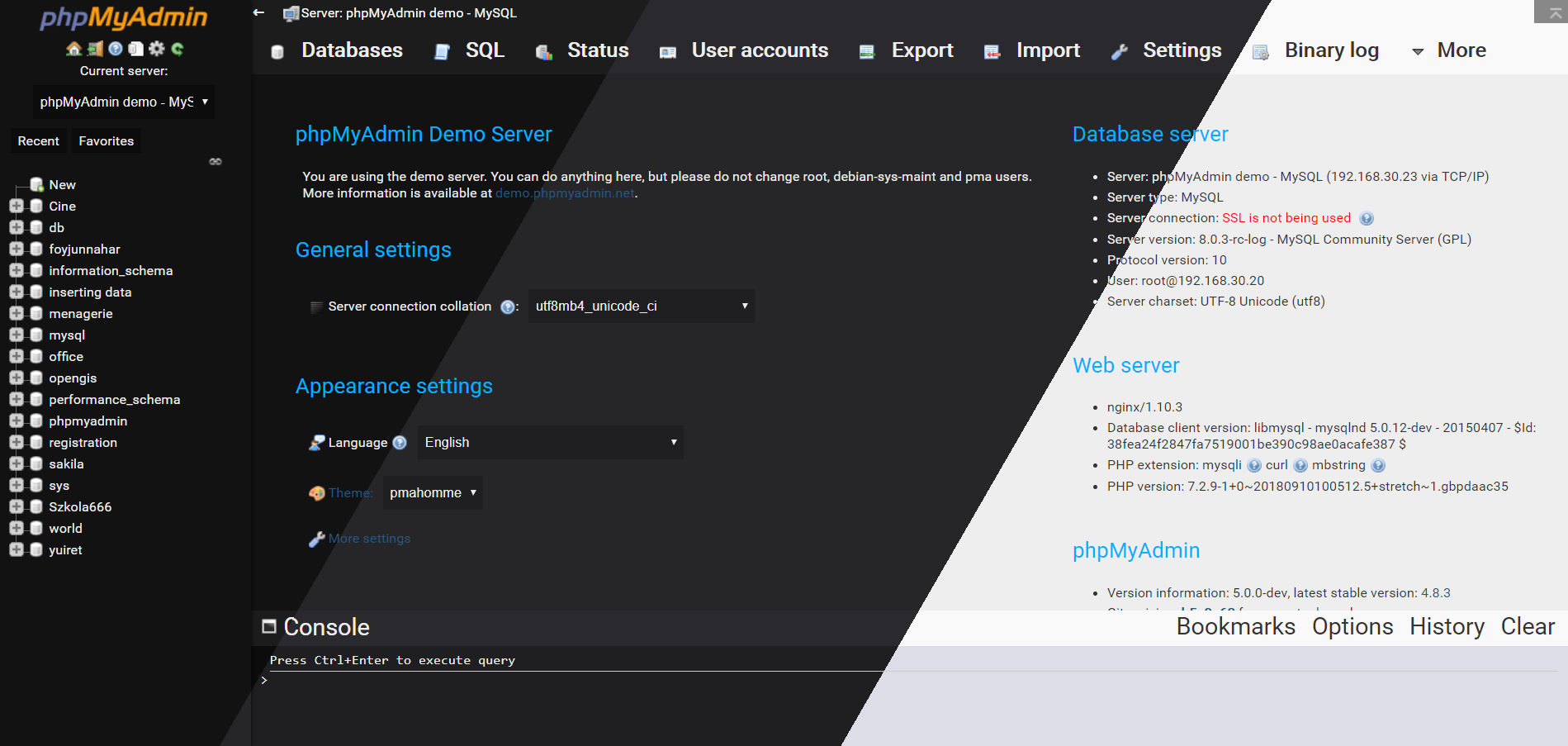This screenshot has width=1568, height=746.
Task: Refresh navigation panel with the green reload icon
Action: [177, 48]
